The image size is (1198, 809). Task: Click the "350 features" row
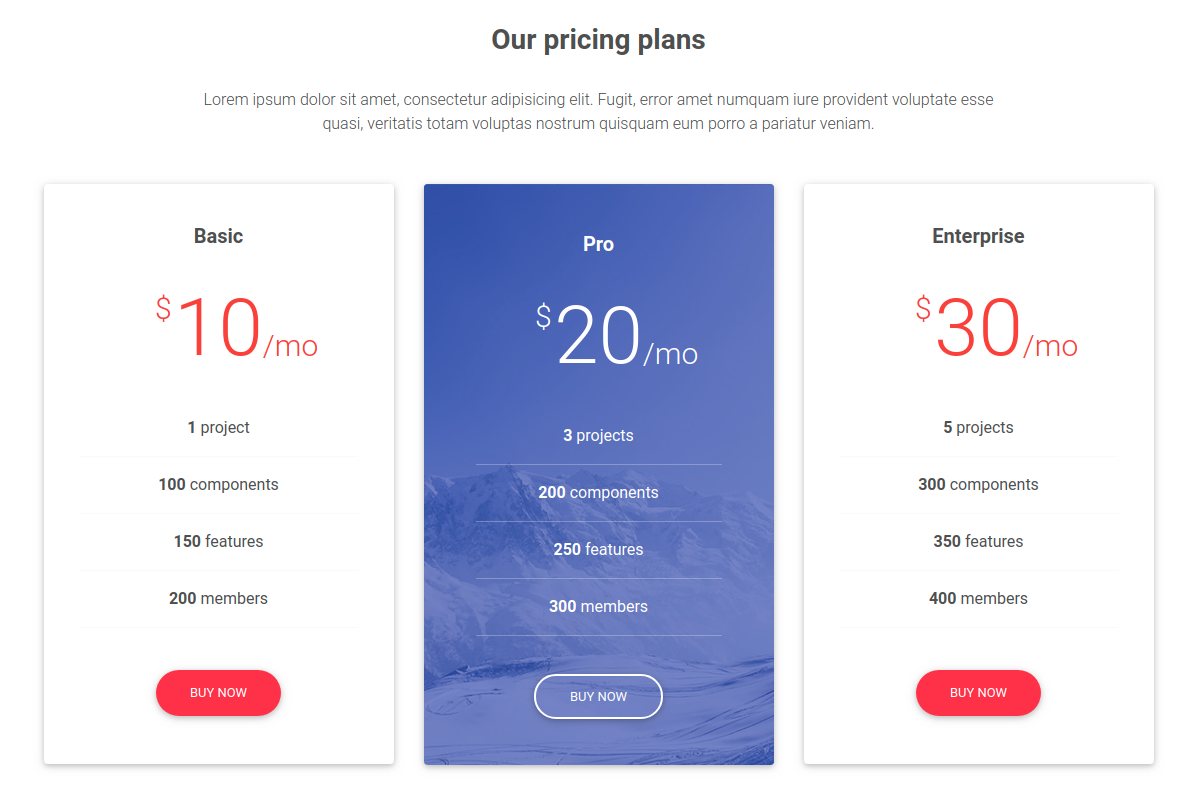(978, 541)
